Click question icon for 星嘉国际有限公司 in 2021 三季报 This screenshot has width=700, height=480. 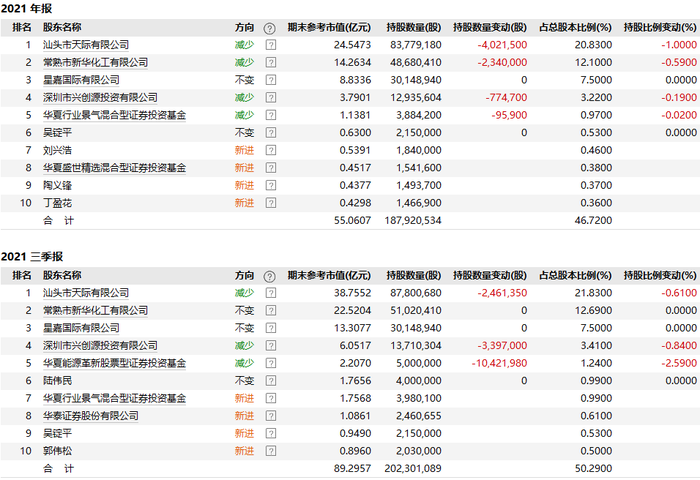coord(271,328)
